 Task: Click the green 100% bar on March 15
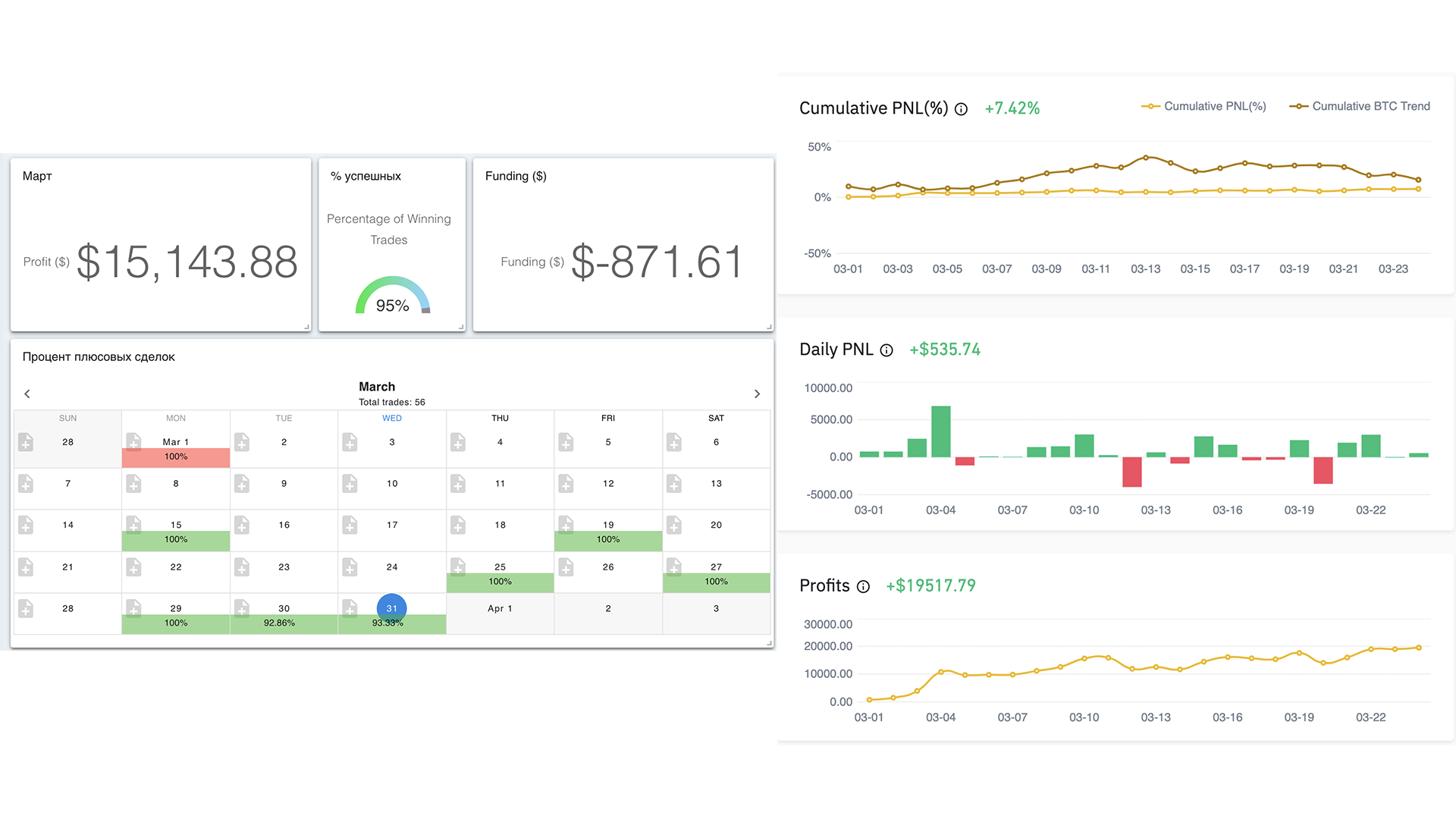(x=176, y=541)
